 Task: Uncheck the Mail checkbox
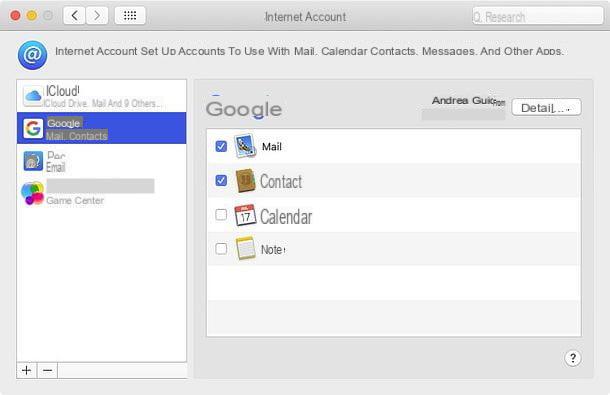(x=221, y=146)
